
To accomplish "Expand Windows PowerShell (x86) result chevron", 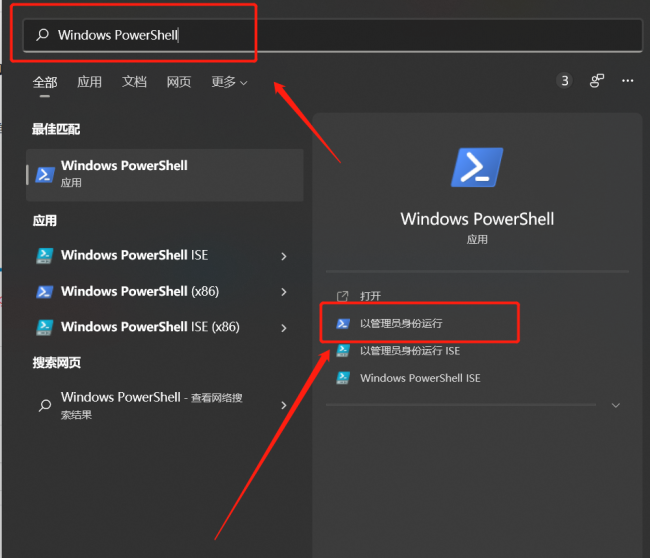I will click(x=284, y=292).
